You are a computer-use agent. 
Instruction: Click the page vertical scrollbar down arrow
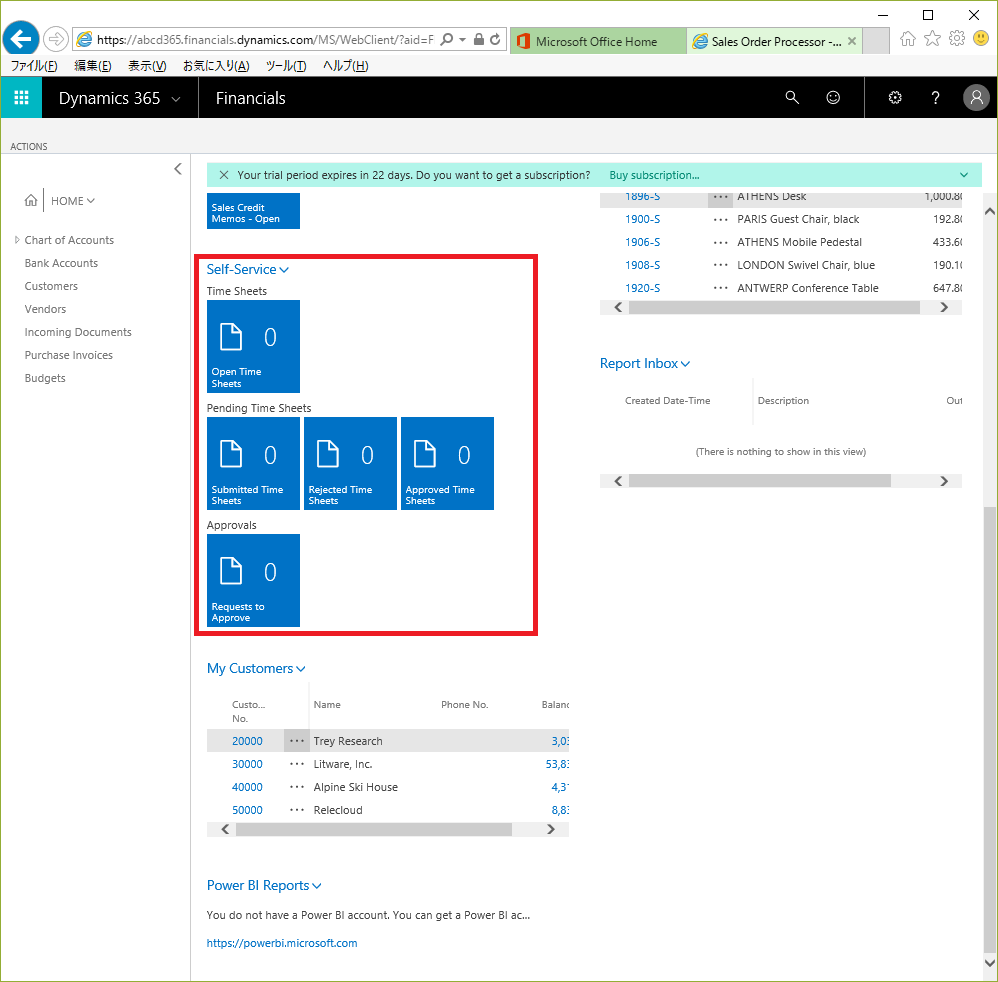[x=989, y=962]
